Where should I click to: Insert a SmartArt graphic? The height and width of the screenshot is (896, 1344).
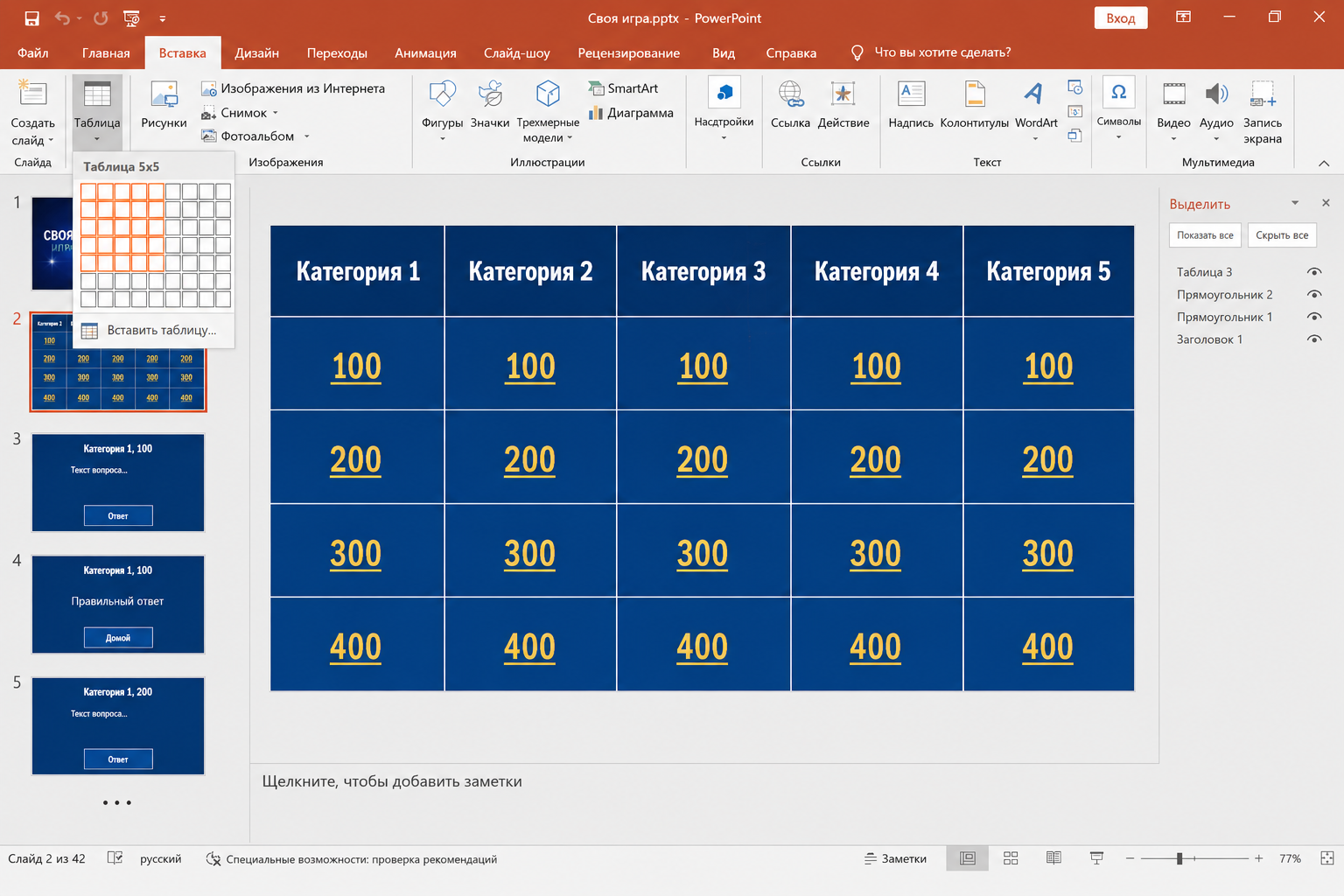pyautogui.click(x=623, y=88)
